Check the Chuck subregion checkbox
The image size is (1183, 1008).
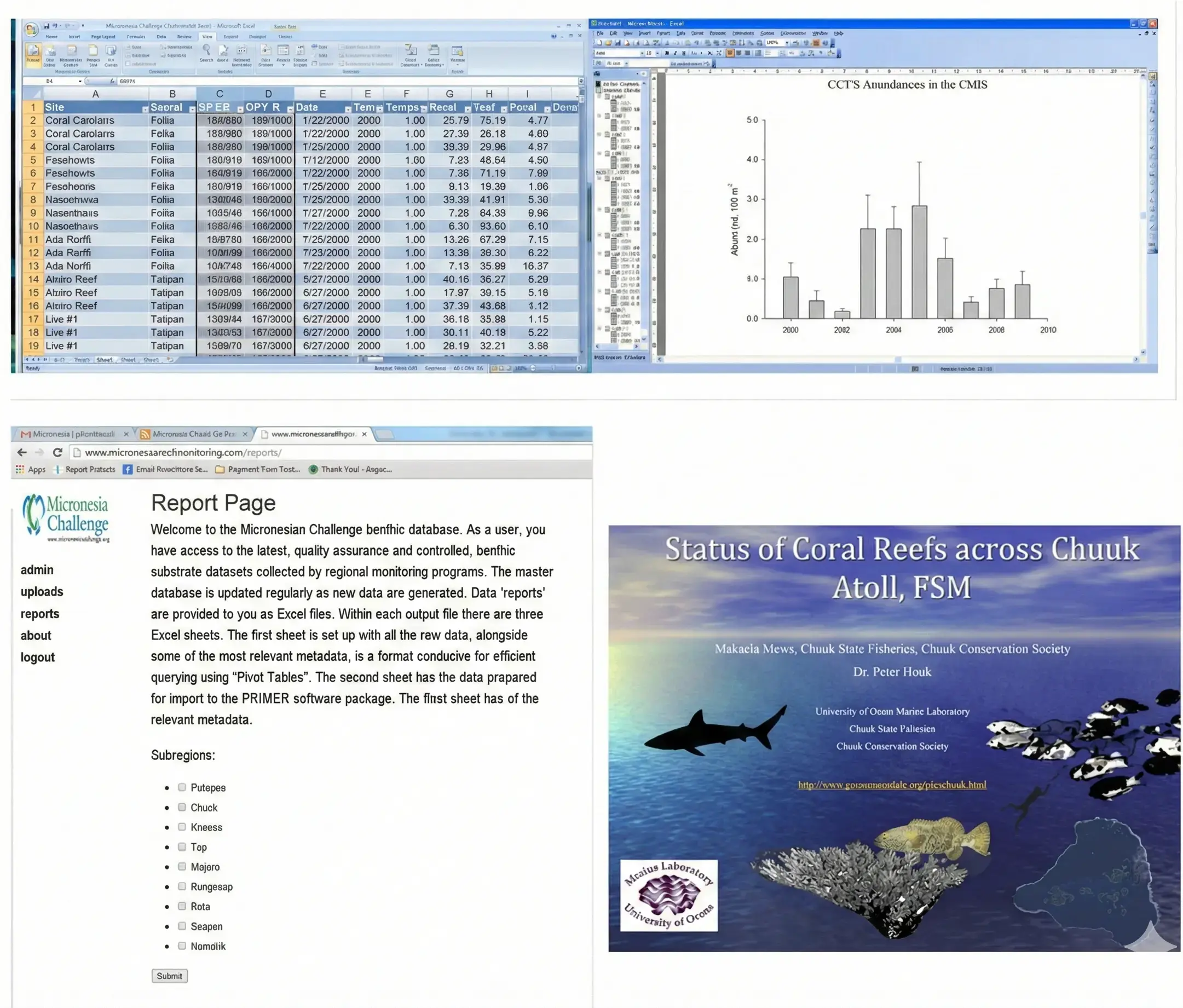(182, 807)
